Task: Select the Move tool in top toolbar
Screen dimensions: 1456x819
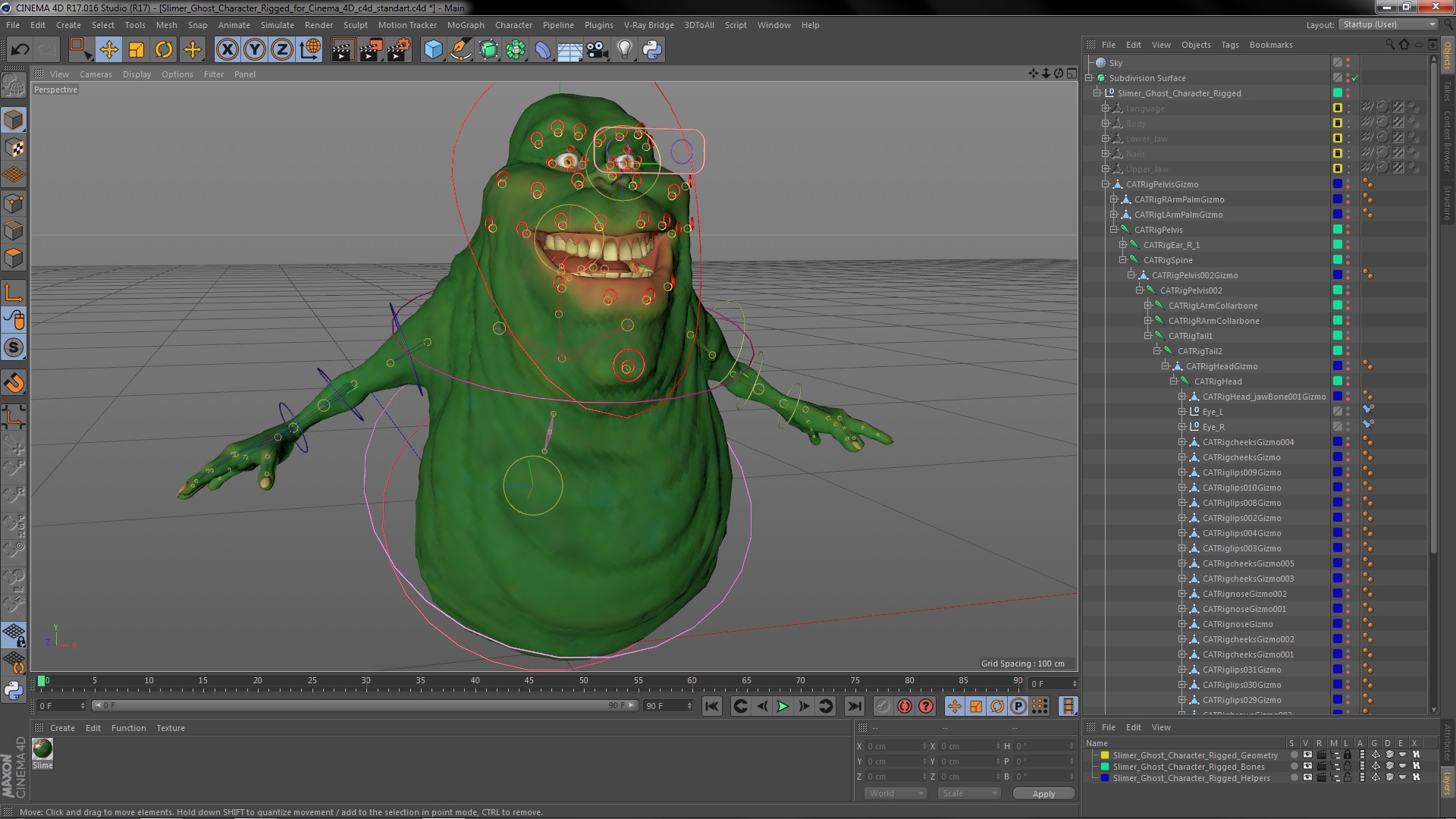Action: (108, 50)
